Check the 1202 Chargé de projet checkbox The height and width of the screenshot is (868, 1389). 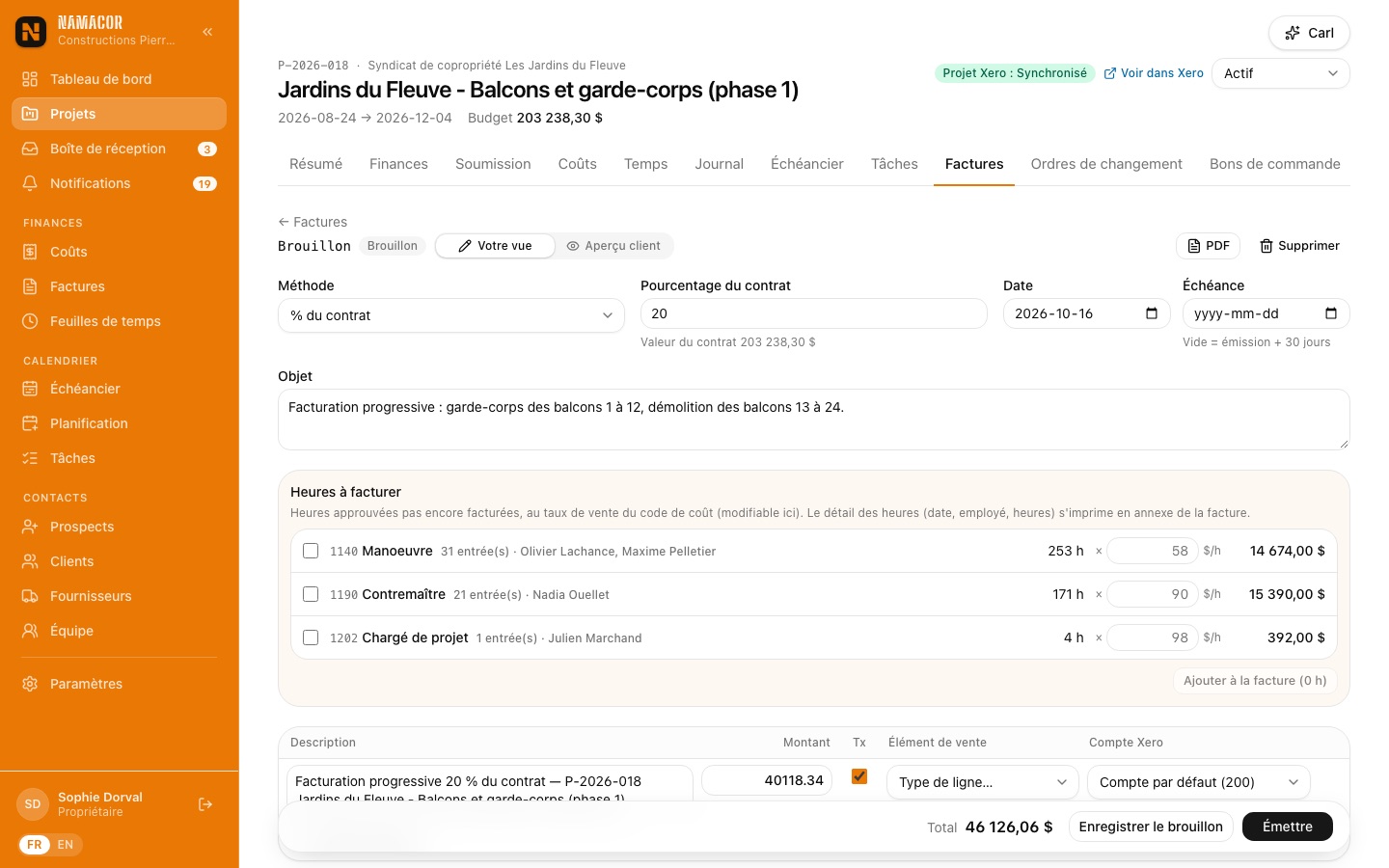pos(311,637)
